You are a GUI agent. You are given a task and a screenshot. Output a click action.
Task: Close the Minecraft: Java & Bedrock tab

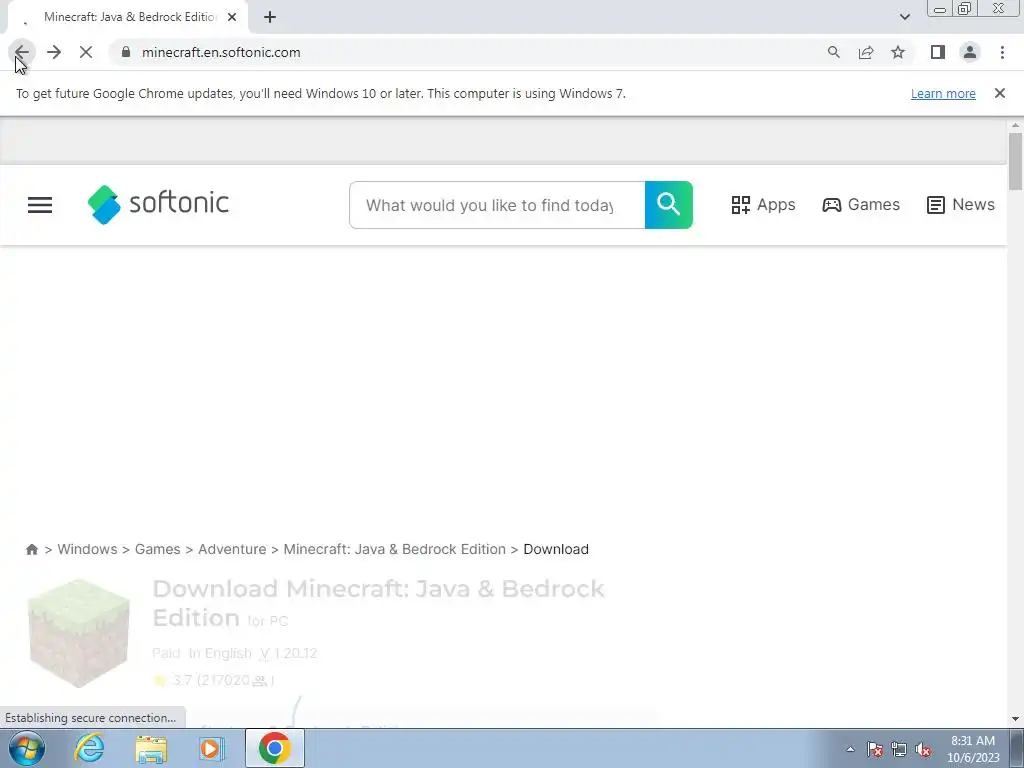(x=232, y=18)
